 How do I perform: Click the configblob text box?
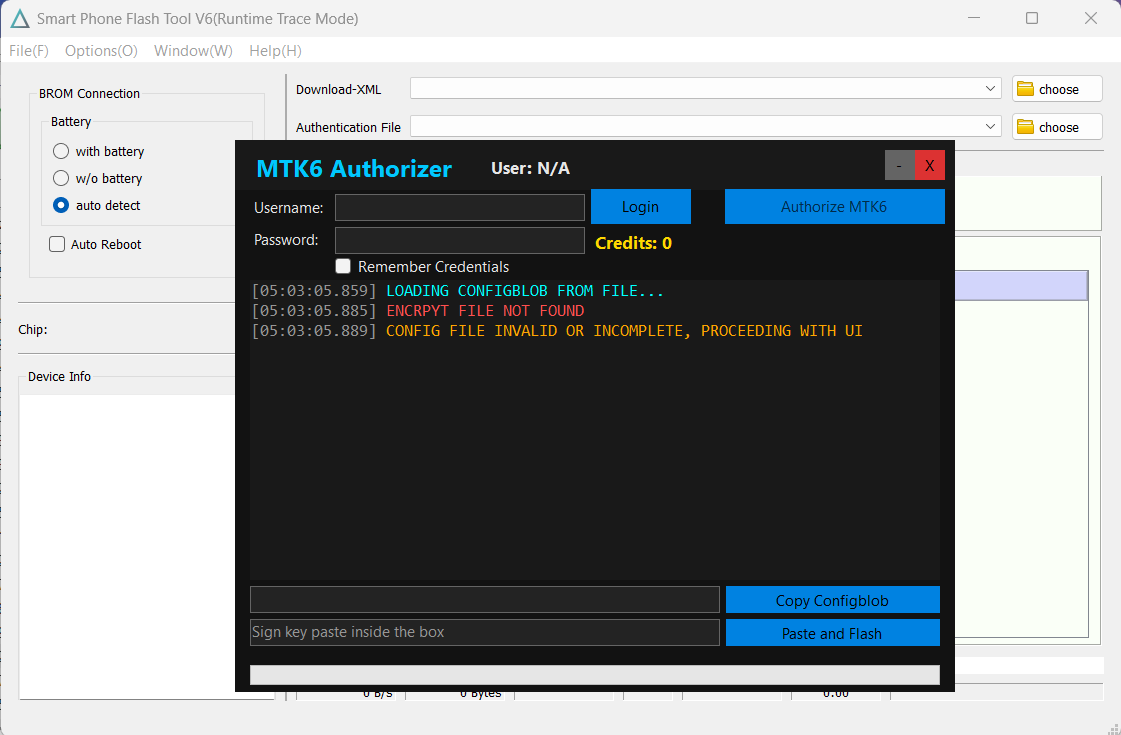tap(485, 599)
